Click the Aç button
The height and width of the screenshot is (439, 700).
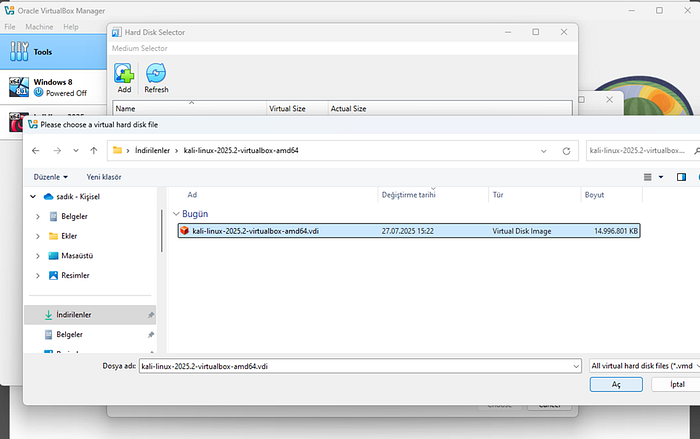click(x=616, y=385)
